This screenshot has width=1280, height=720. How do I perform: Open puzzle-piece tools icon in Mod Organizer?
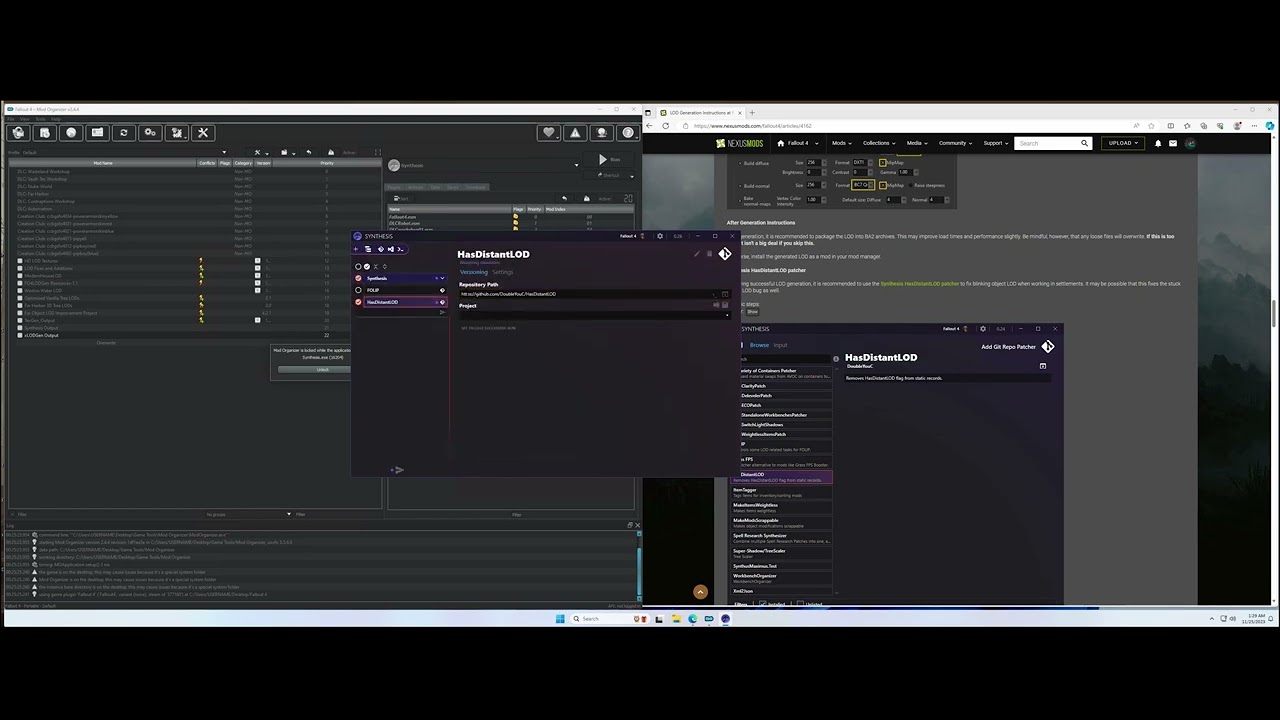(177, 132)
